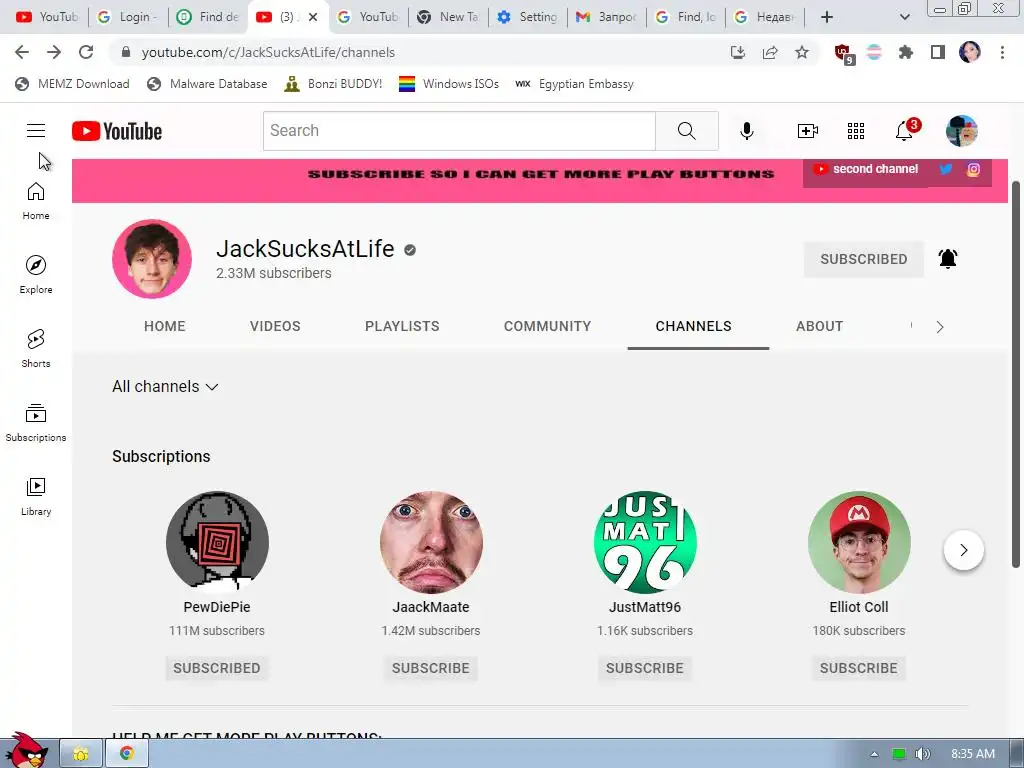Open Windows ISOs bookmark
The height and width of the screenshot is (768, 1024).
[449, 84]
